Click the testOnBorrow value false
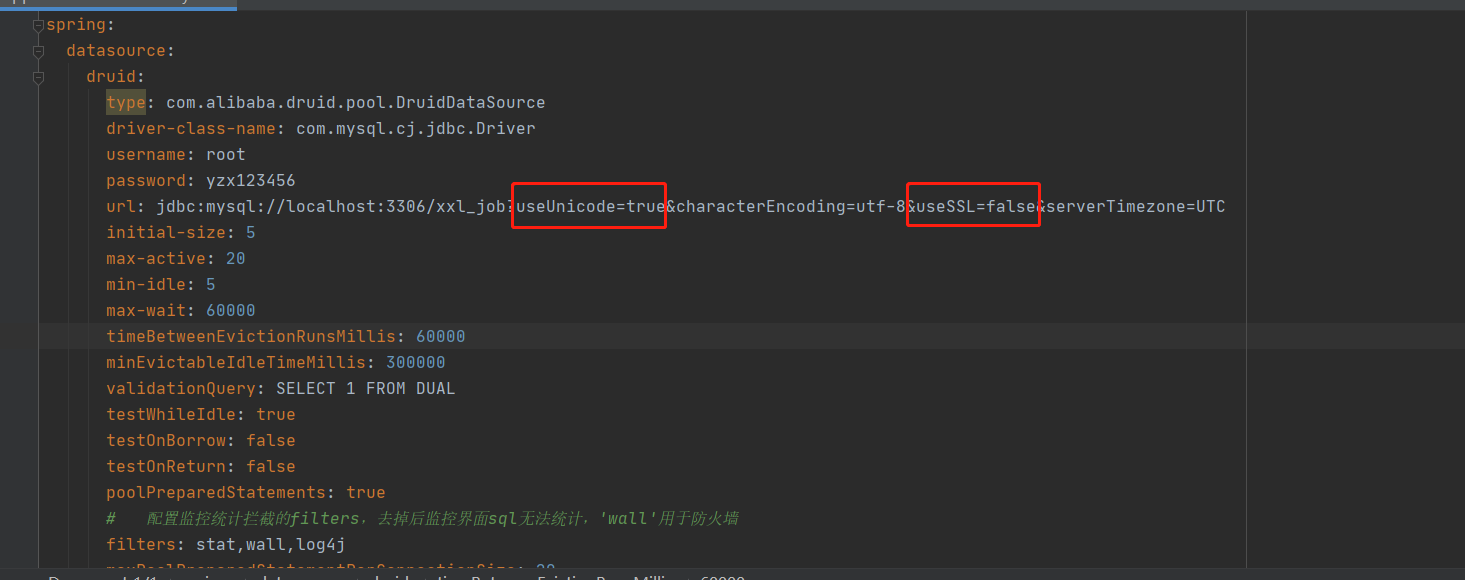Image resolution: width=1465 pixels, height=580 pixels. tap(270, 440)
